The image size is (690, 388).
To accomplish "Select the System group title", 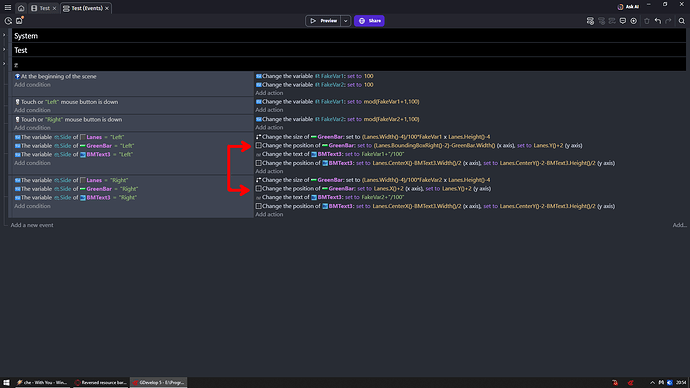I will pyautogui.click(x=26, y=36).
